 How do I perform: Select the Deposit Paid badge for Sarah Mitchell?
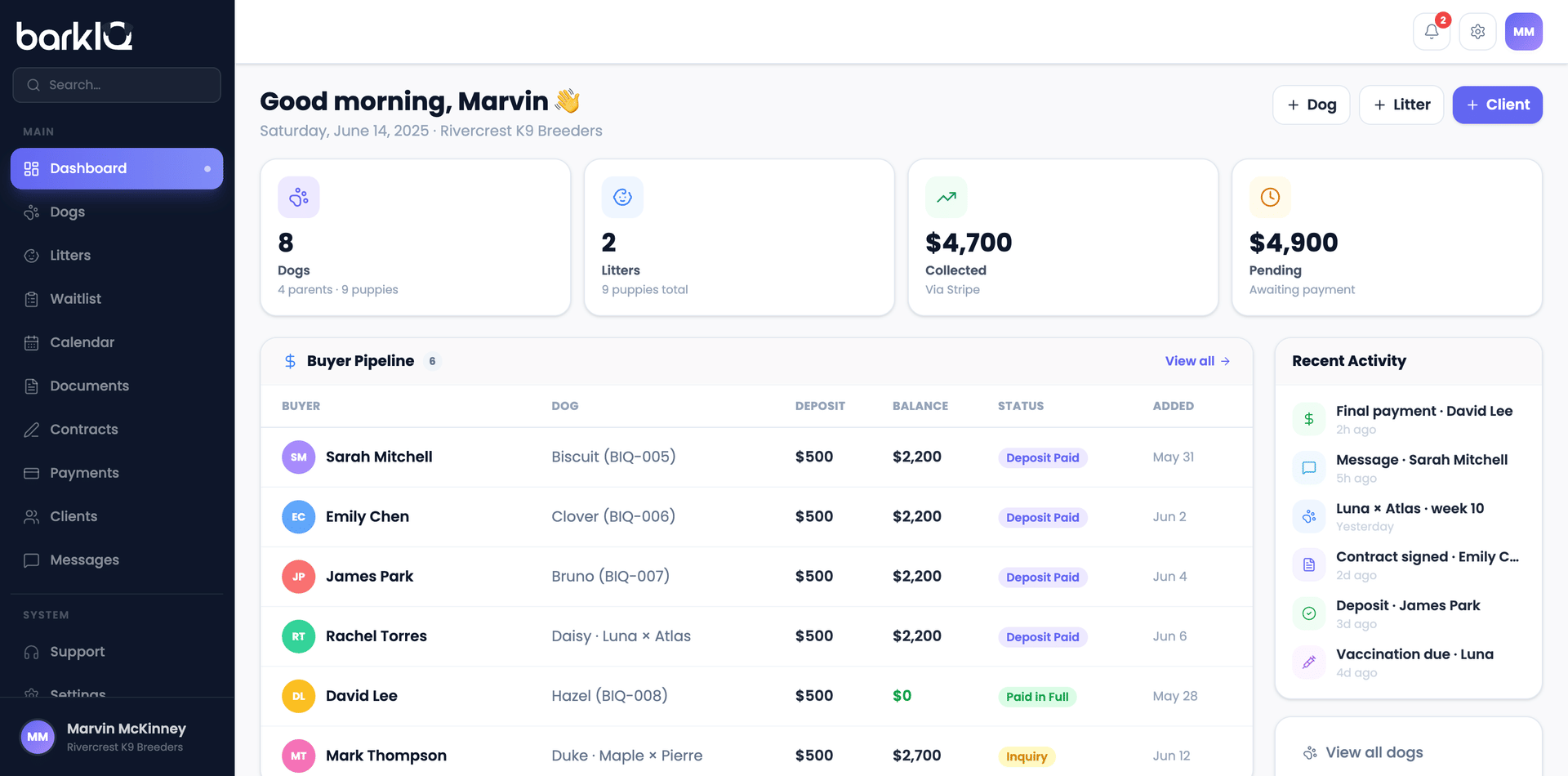1042,457
